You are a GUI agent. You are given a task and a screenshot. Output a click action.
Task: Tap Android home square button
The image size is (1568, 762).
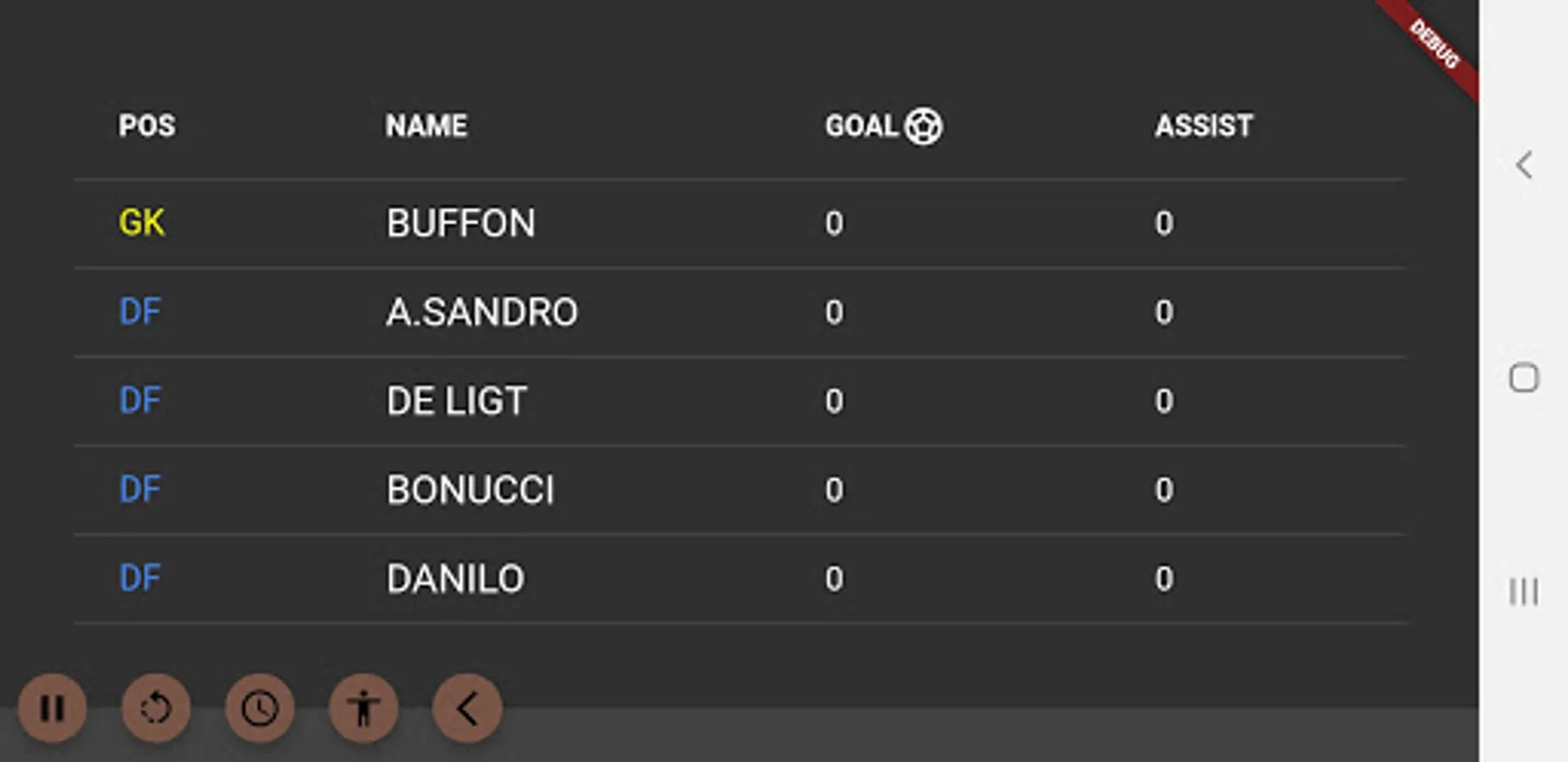click(x=1524, y=378)
